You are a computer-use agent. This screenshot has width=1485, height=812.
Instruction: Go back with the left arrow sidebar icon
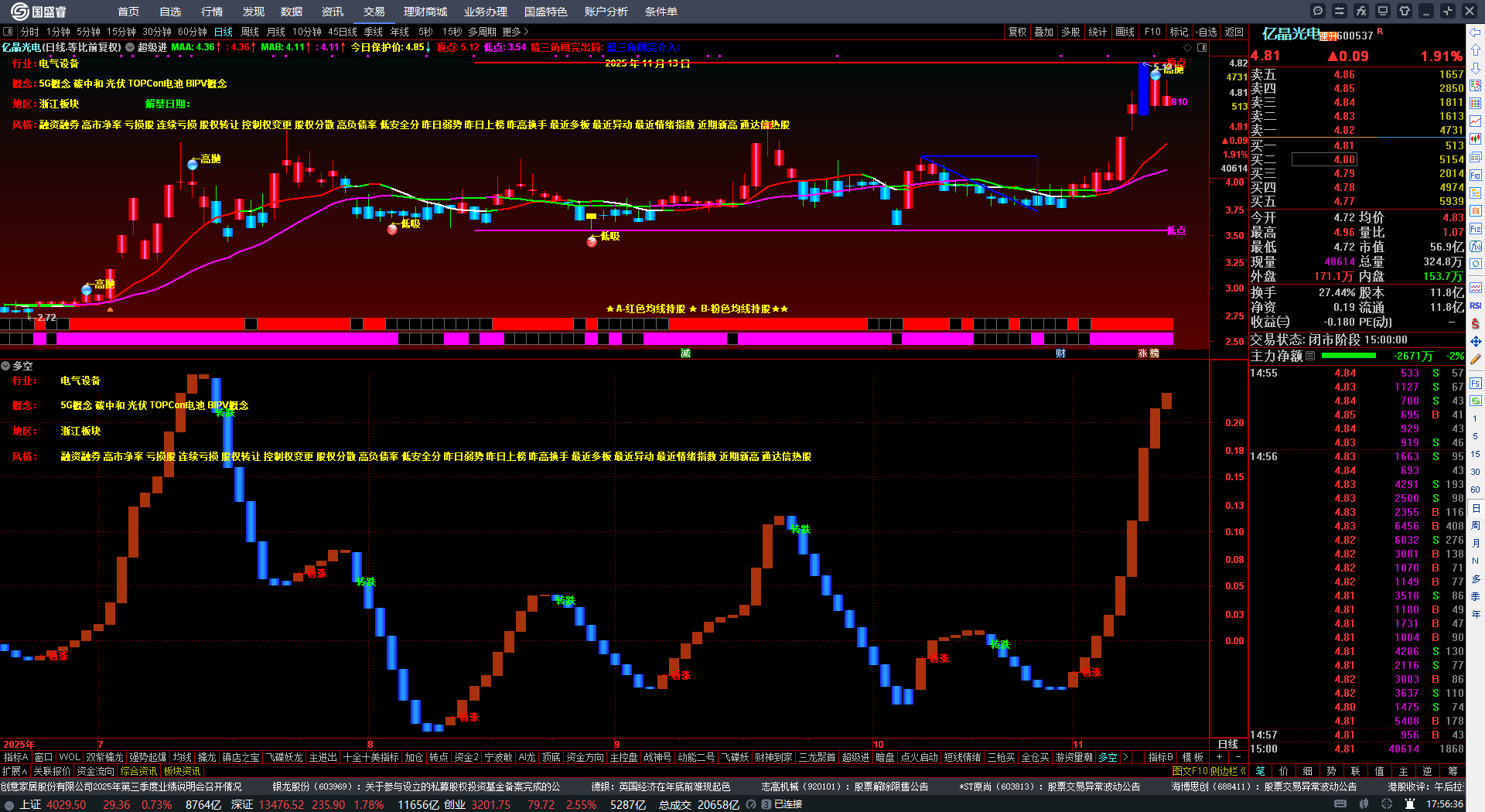pyautogui.click(x=1476, y=32)
